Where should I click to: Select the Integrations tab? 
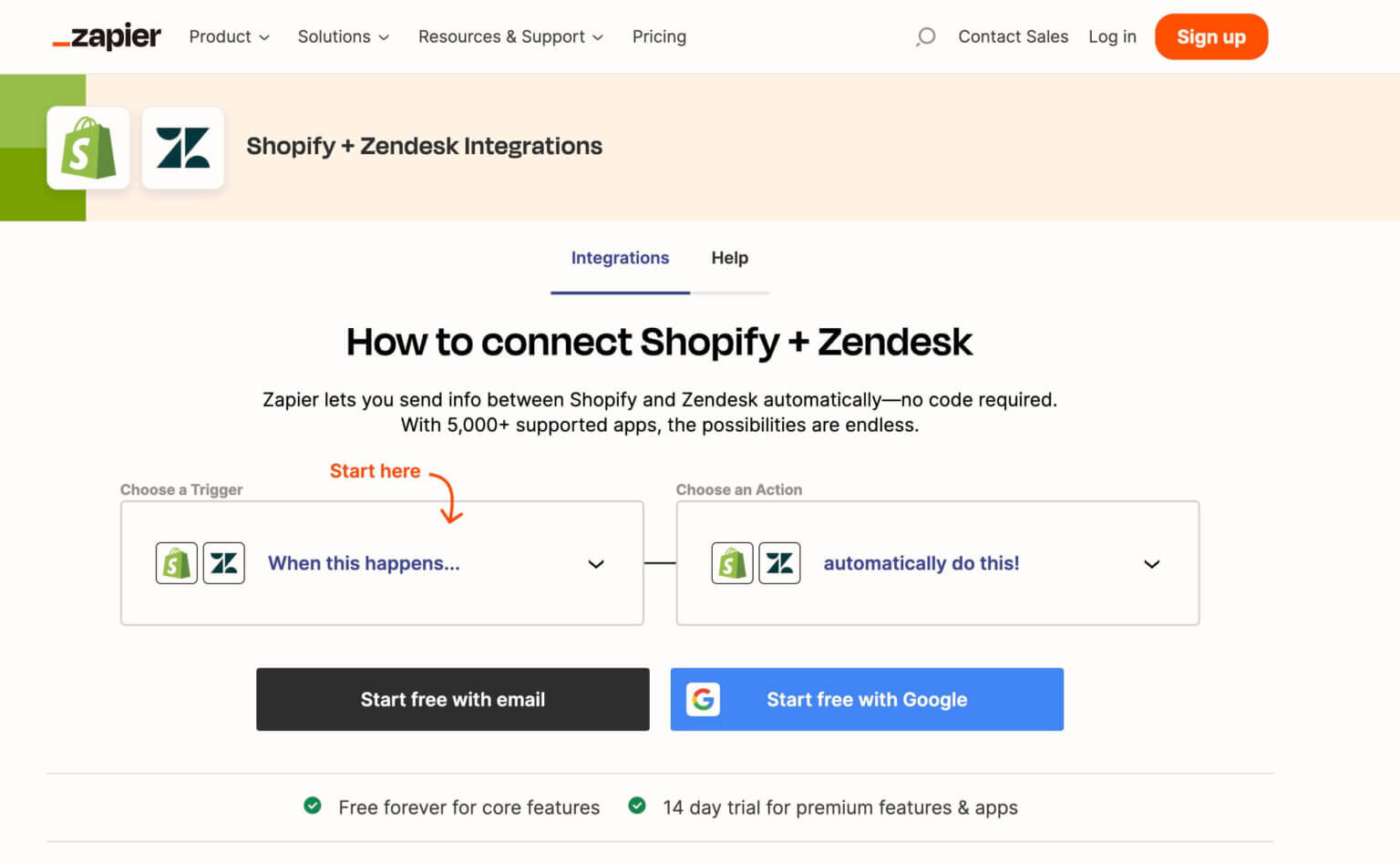click(x=620, y=258)
